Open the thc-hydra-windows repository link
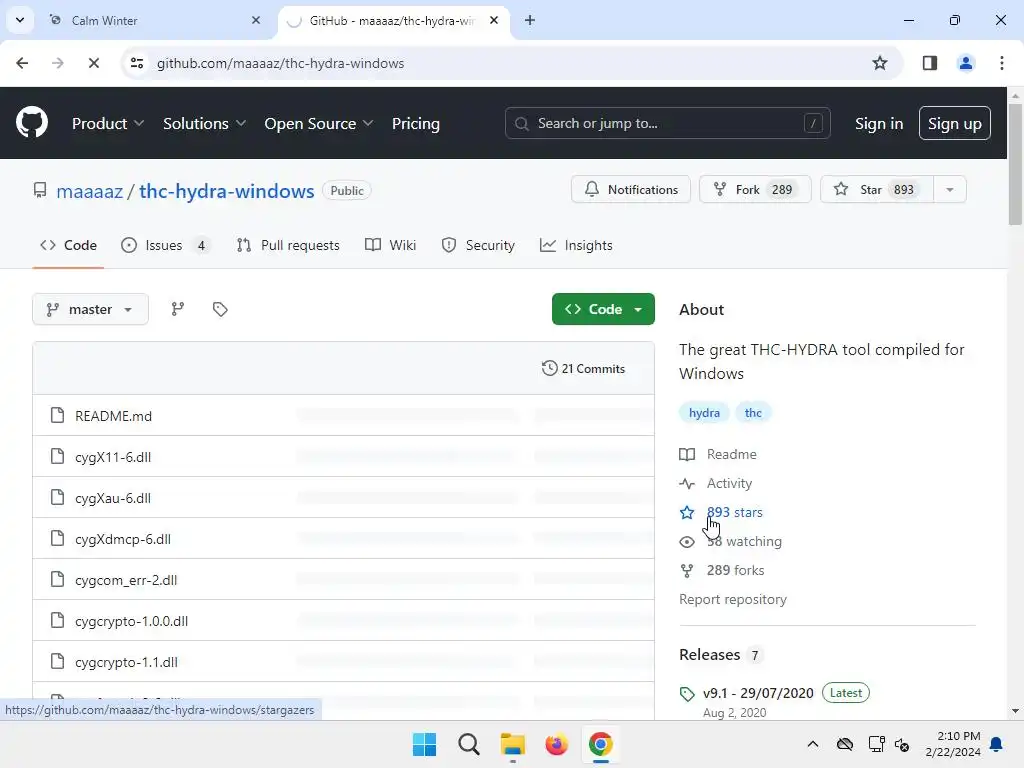This screenshot has height=768, width=1024. click(227, 191)
